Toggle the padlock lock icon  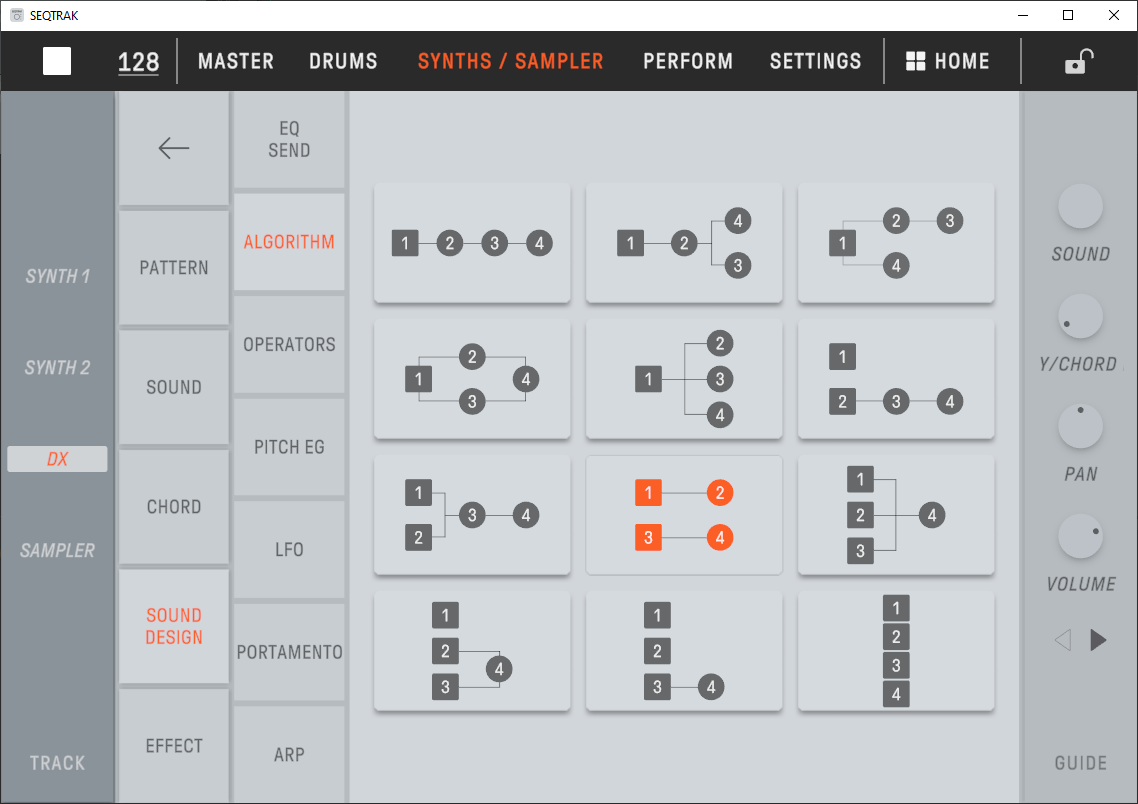(x=1078, y=62)
